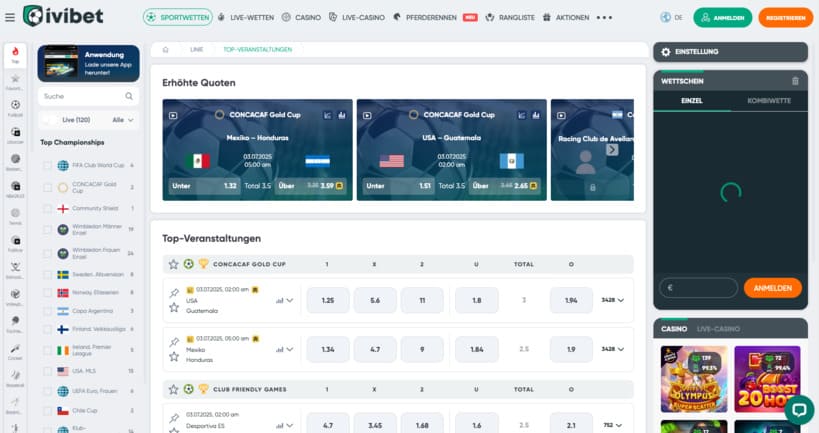Clear the Wettschein with trash icon
This screenshot has height=433, width=819.
tap(795, 81)
